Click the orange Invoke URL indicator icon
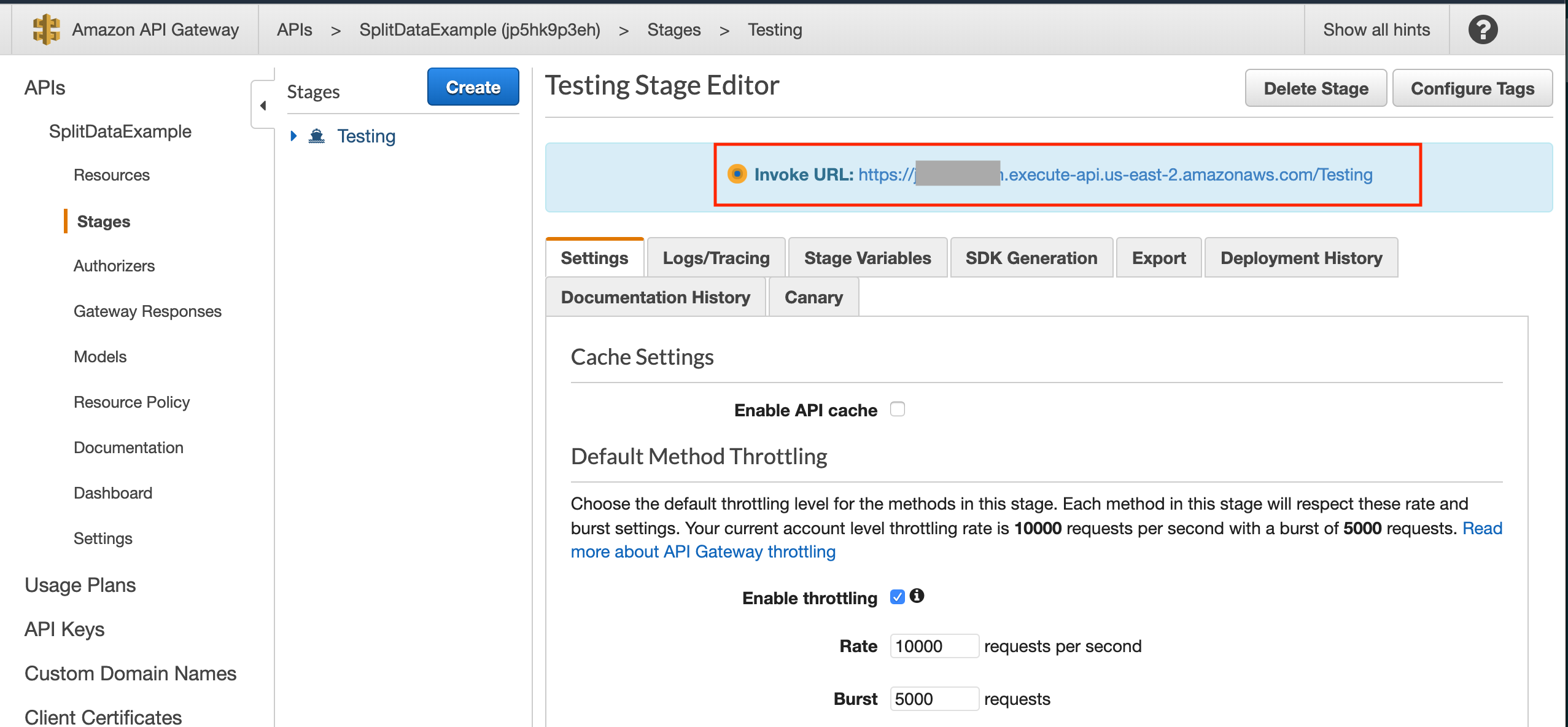Screen dimensions: 1568x727 point(737,174)
